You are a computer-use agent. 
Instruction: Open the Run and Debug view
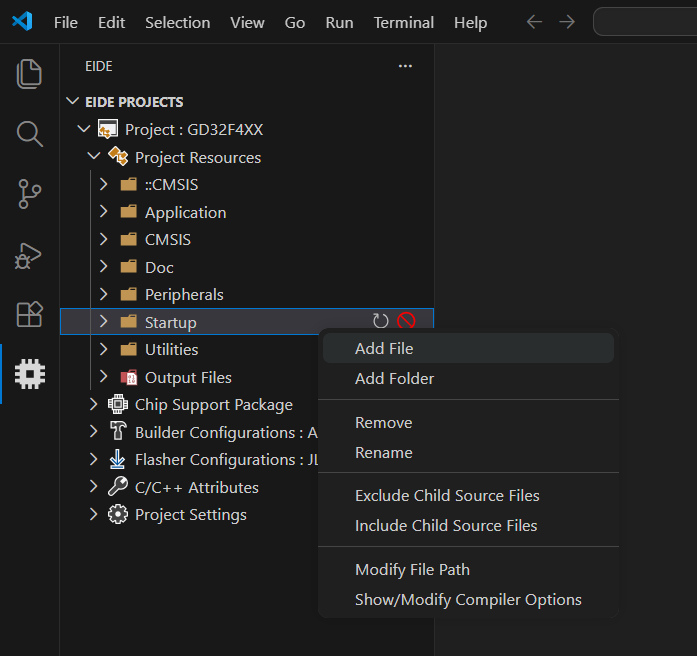tap(28, 256)
